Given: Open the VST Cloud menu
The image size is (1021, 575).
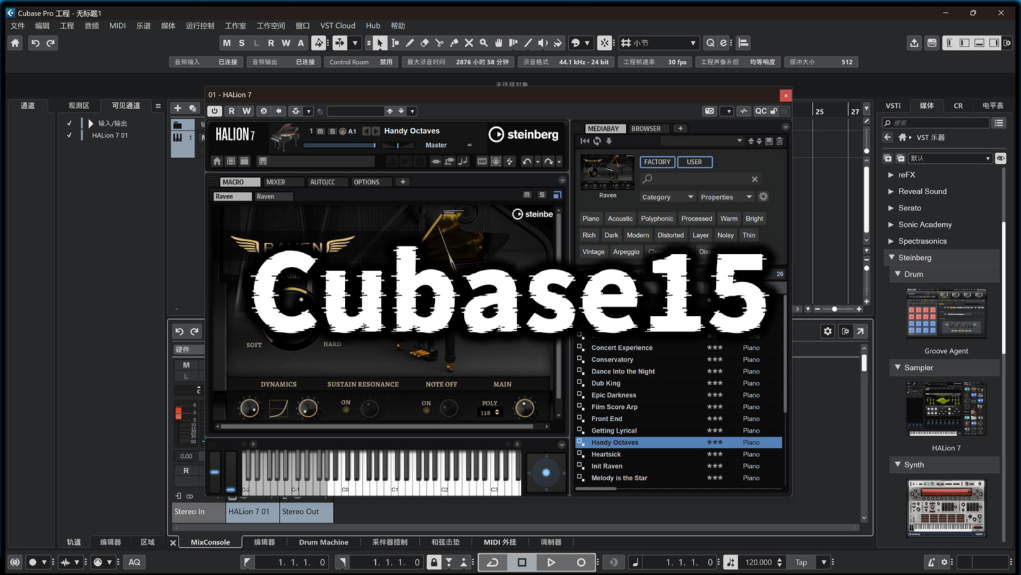Looking at the screenshot, I should (337, 25).
